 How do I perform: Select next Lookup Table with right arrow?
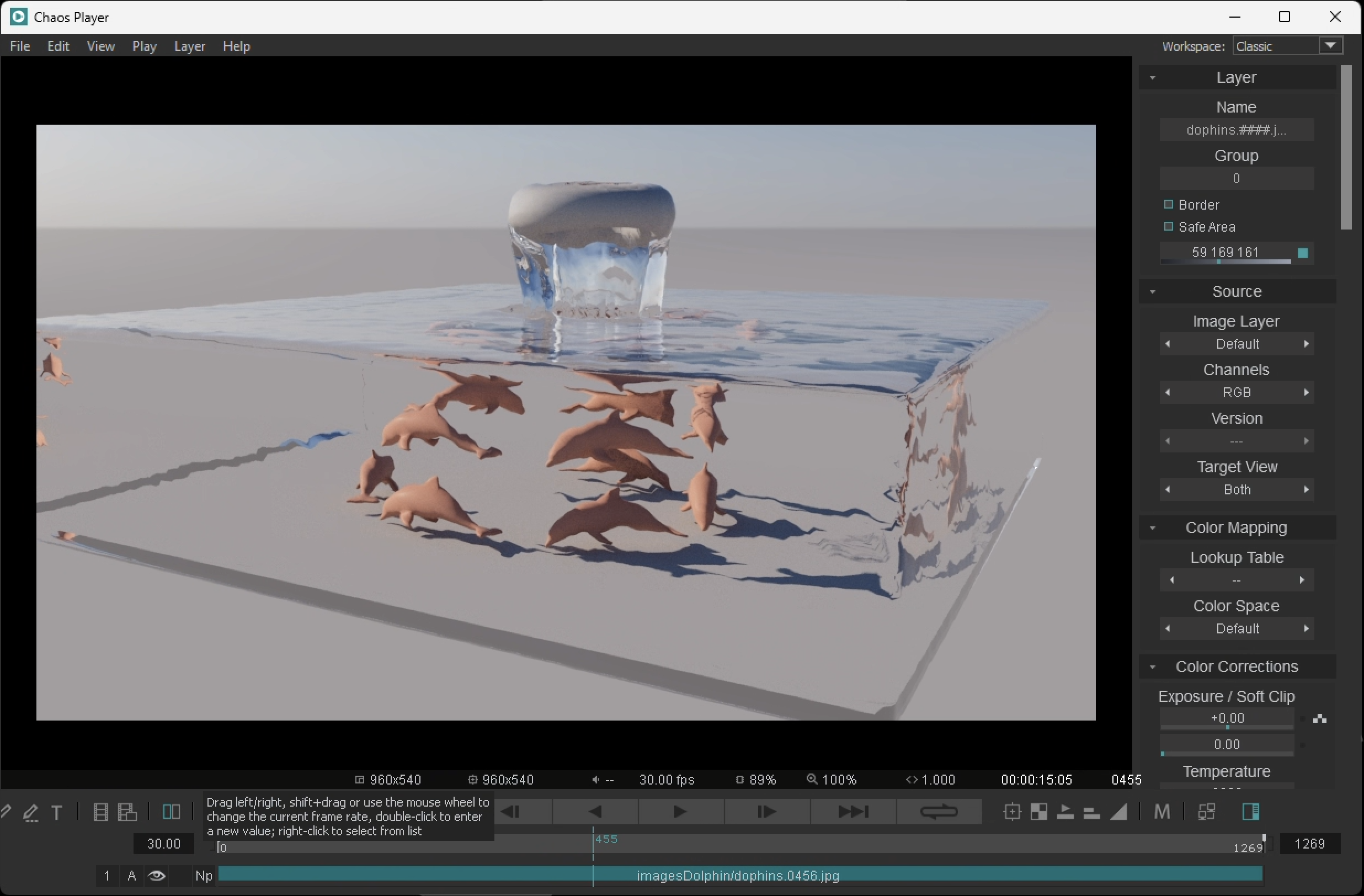coord(1302,580)
